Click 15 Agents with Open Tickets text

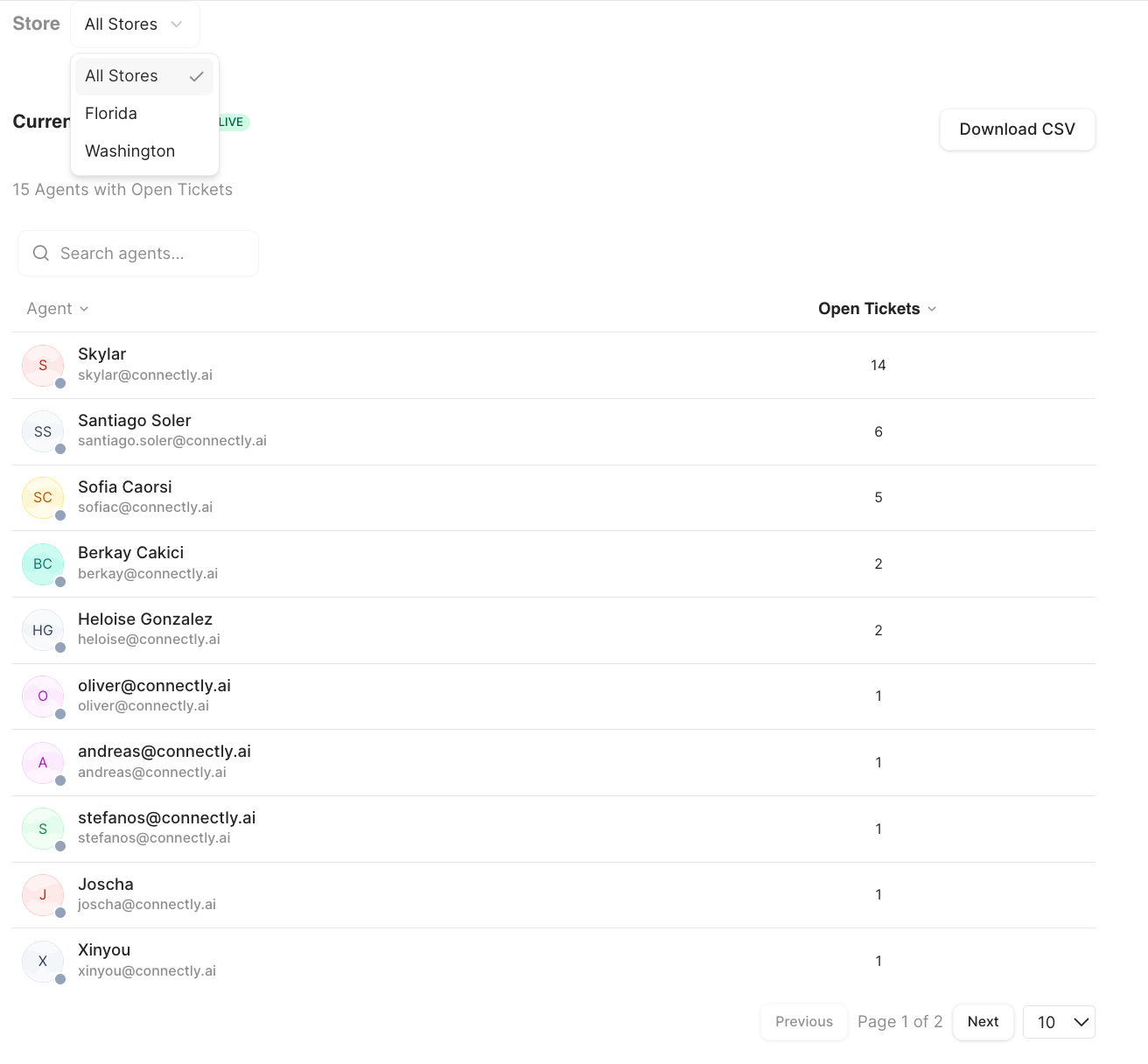tap(122, 190)
